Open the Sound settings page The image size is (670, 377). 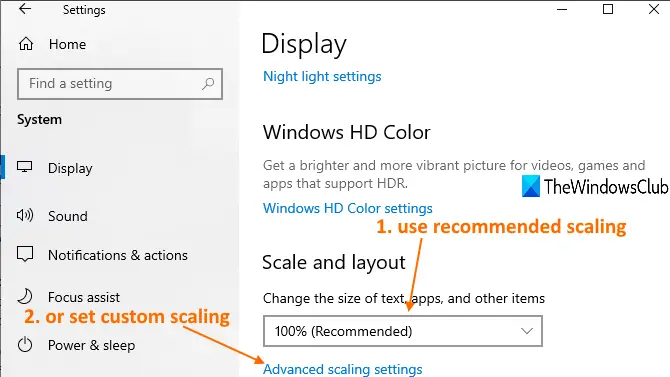point(68,216)
